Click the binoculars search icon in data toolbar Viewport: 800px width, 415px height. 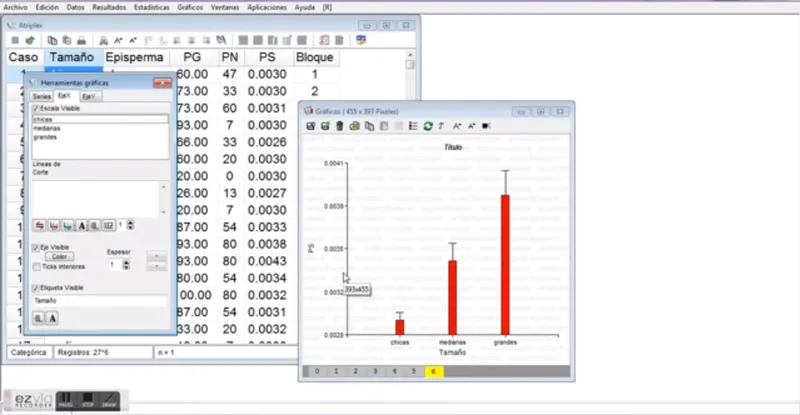104,40
